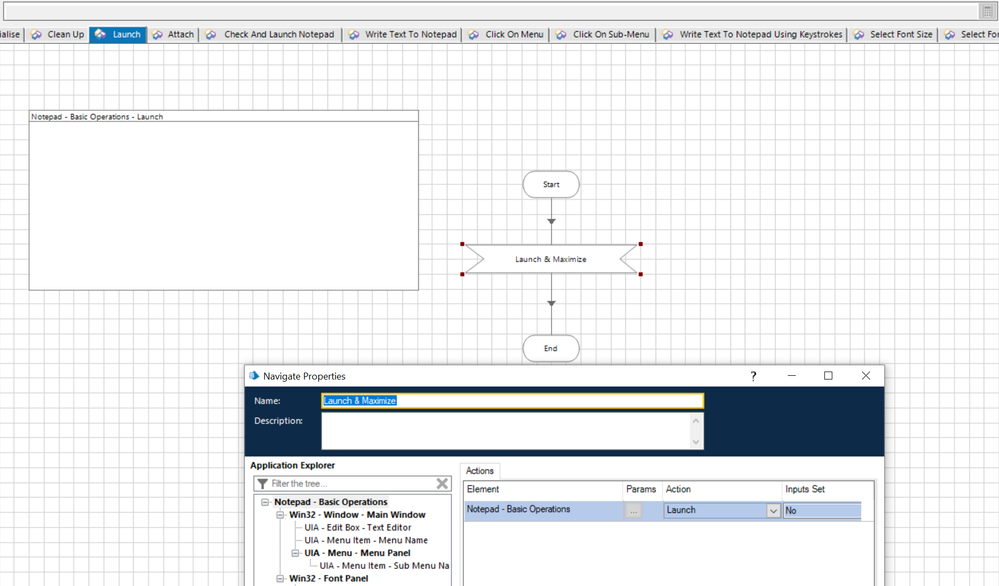Viewport: 999px width, 586px height.
Task: Select the Start stage on the canvas
Action: tap(551, 184)
